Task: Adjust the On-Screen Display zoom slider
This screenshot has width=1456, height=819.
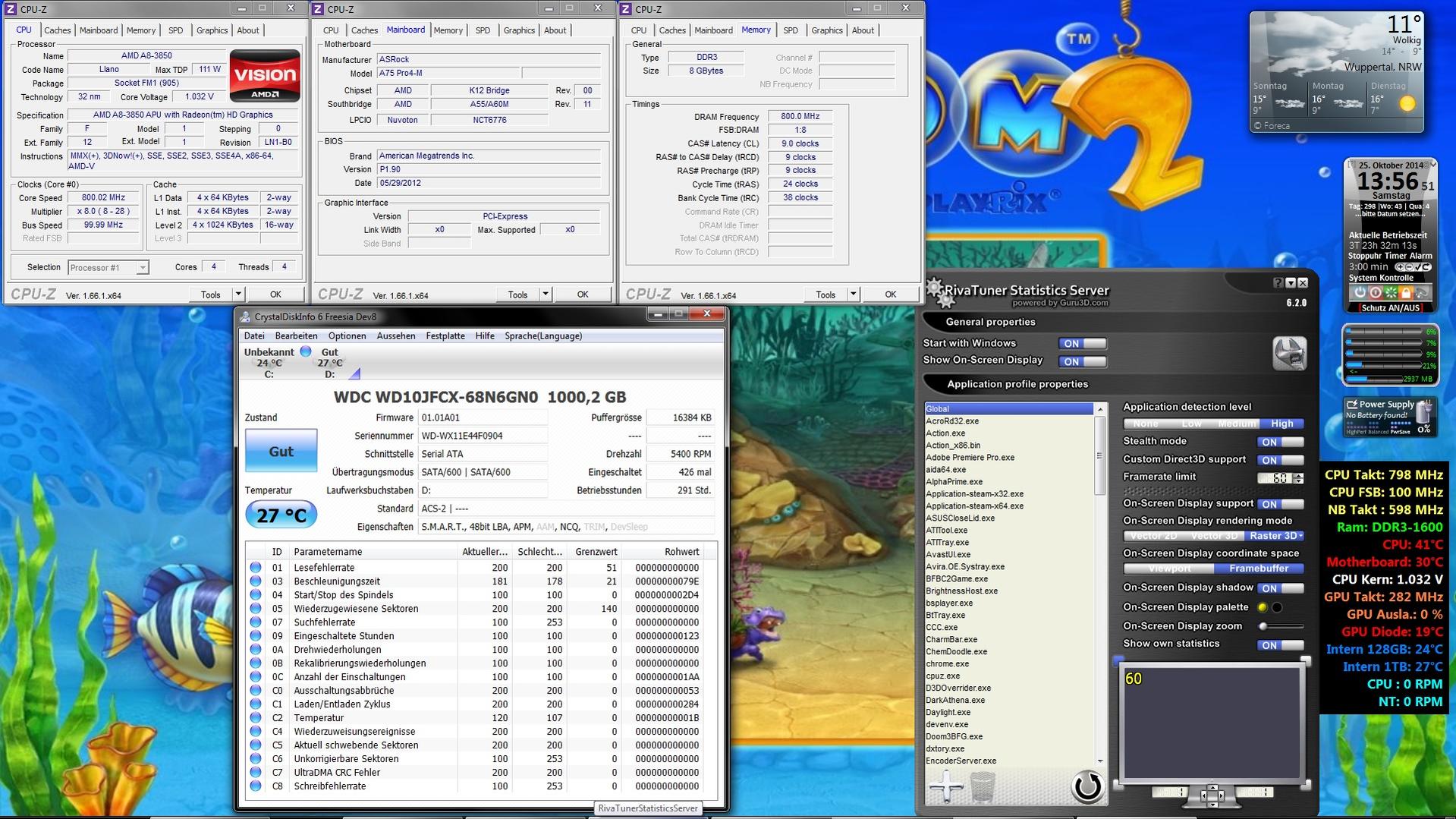Action: point(1281,626)
